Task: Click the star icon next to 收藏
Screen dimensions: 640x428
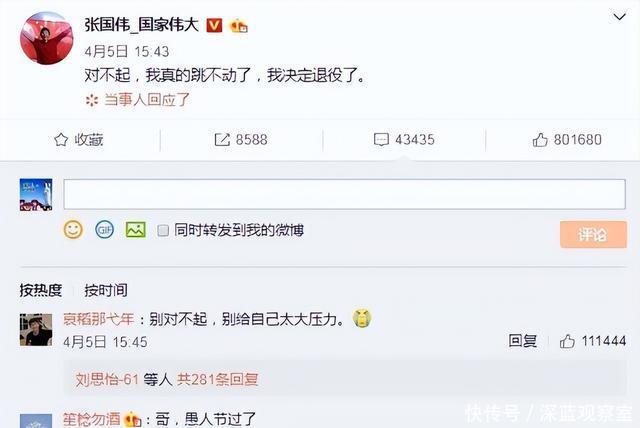Action: pyautogui.click(x=61, y=140)
